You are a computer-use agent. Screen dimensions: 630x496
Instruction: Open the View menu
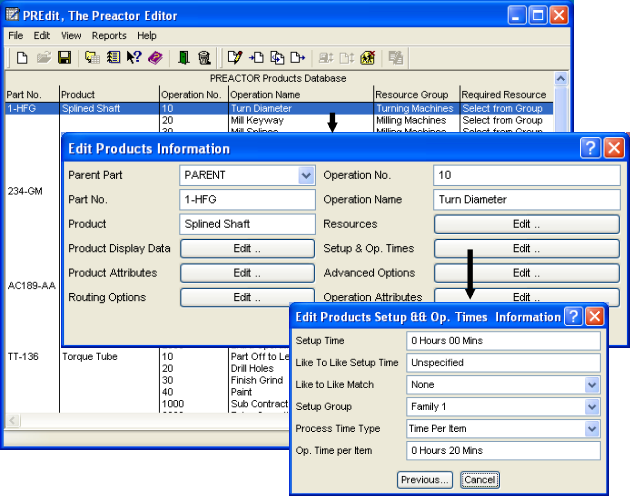click(71, 36)
